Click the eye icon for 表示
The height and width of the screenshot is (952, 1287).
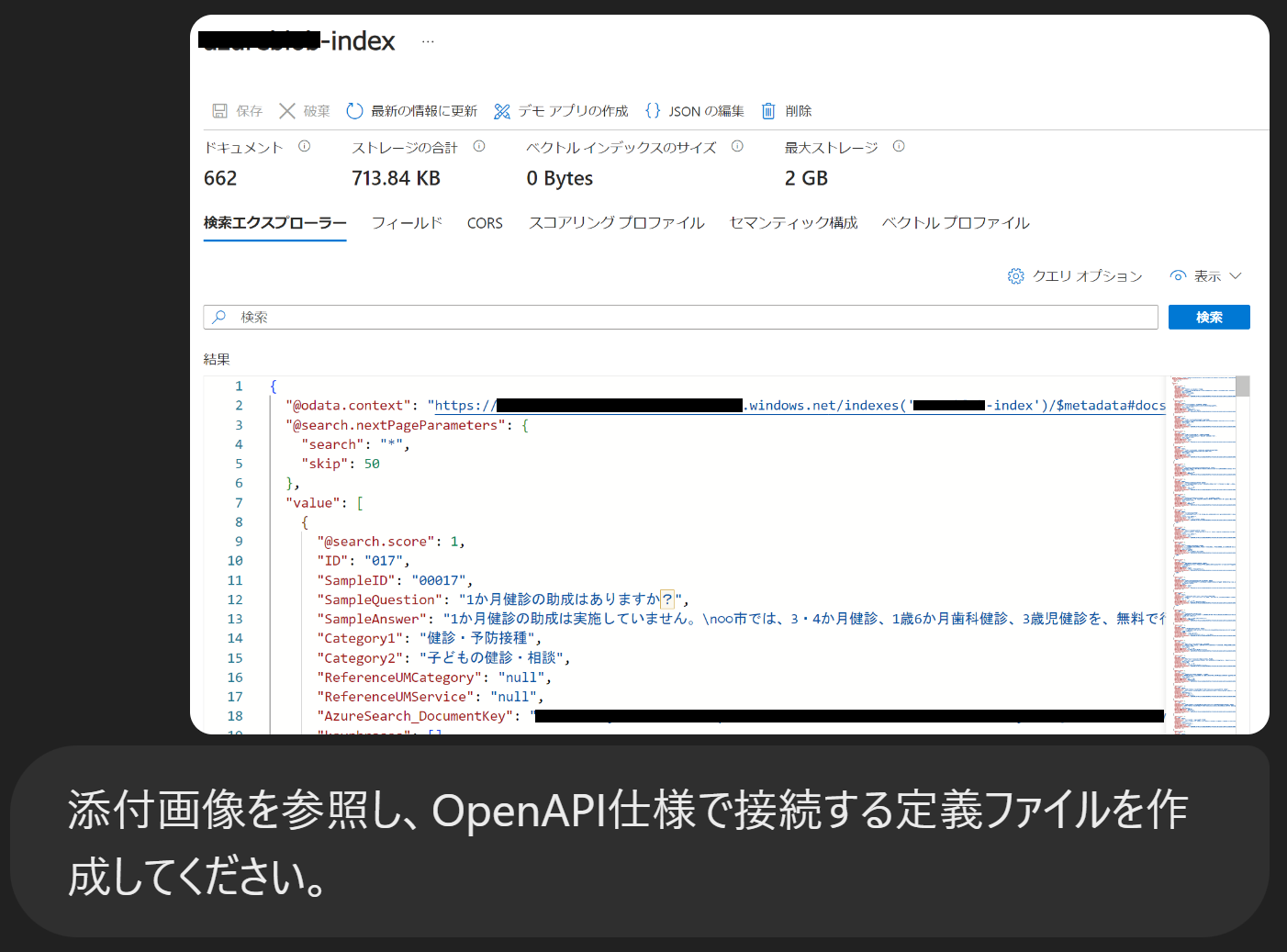(1178, 276)
